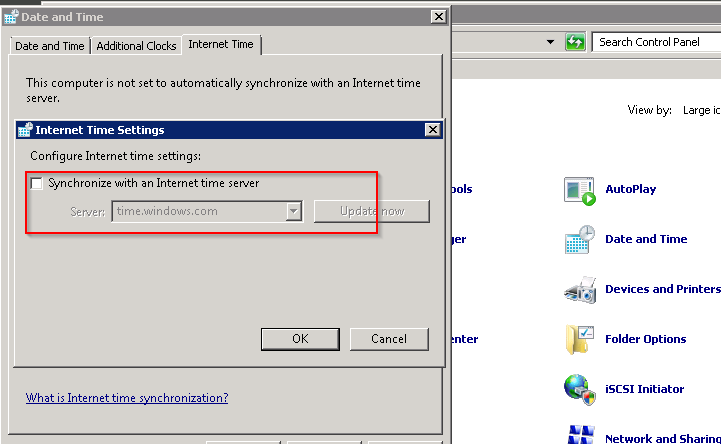Cancel the Internet Time Settings dialog
Viewport: 721px width, 444px height.
[x=389, y=339]
